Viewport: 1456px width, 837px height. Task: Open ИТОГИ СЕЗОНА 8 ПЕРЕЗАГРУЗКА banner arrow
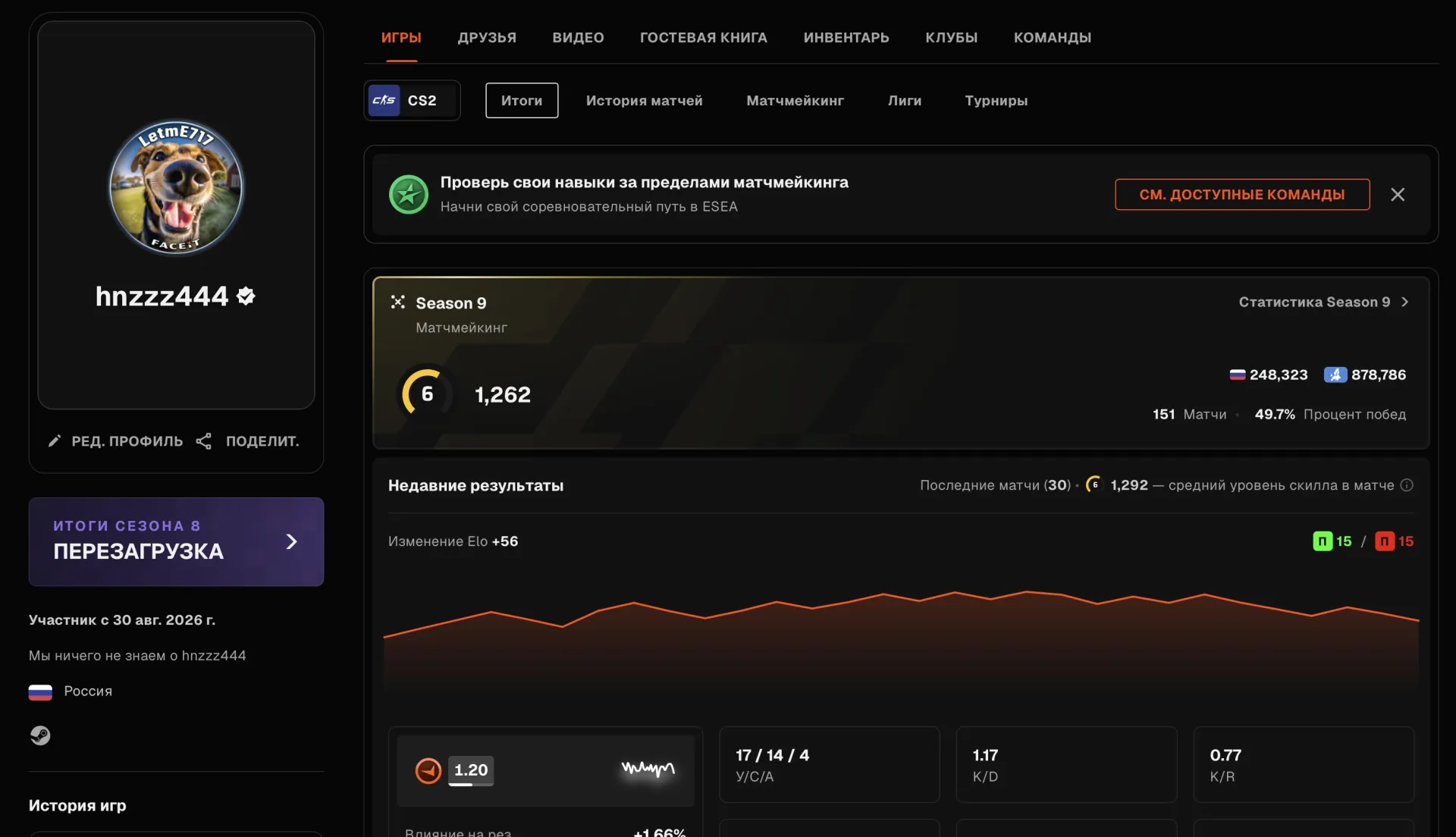click(292, 541)
